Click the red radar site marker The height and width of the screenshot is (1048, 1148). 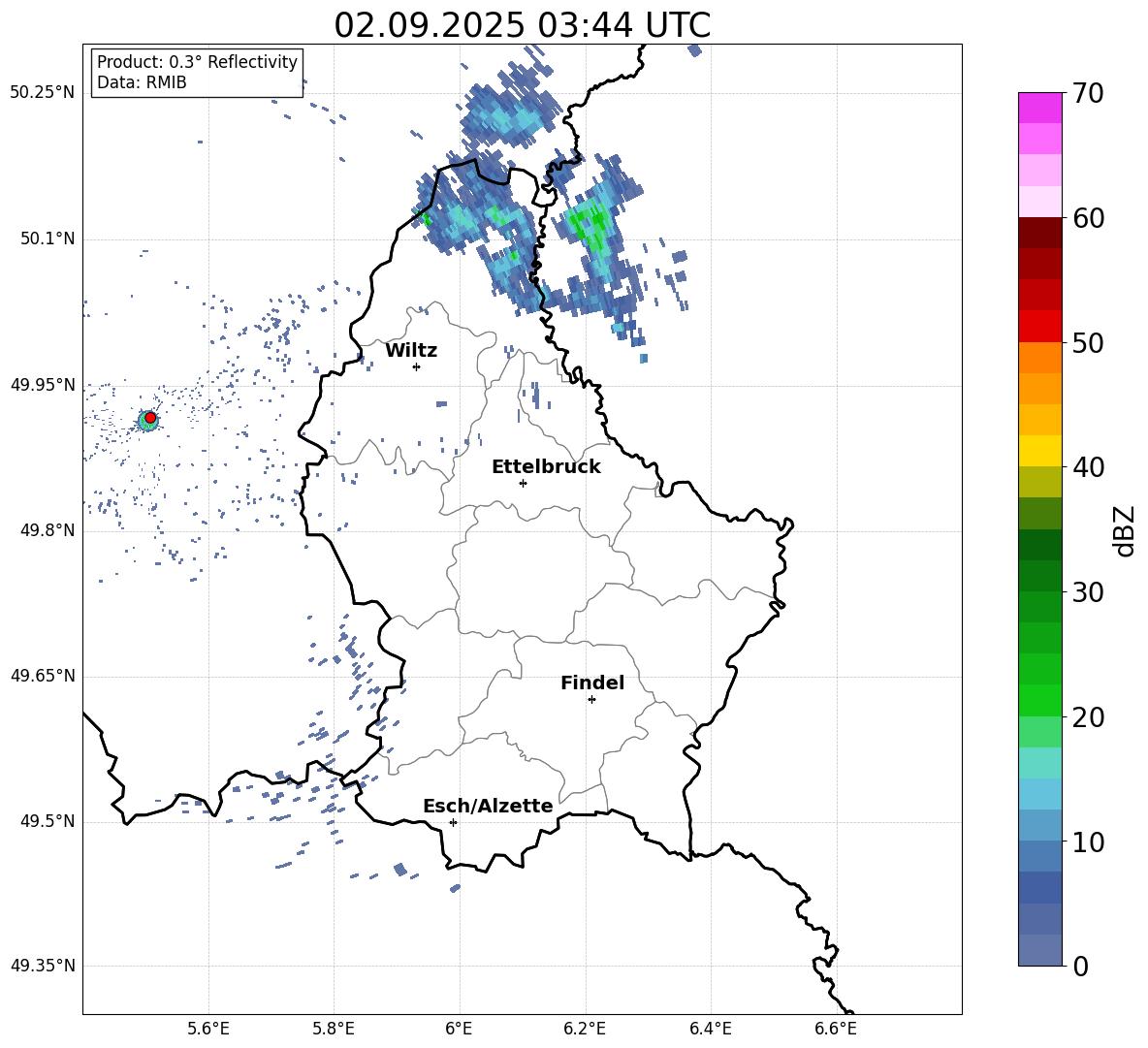point(150,418)
